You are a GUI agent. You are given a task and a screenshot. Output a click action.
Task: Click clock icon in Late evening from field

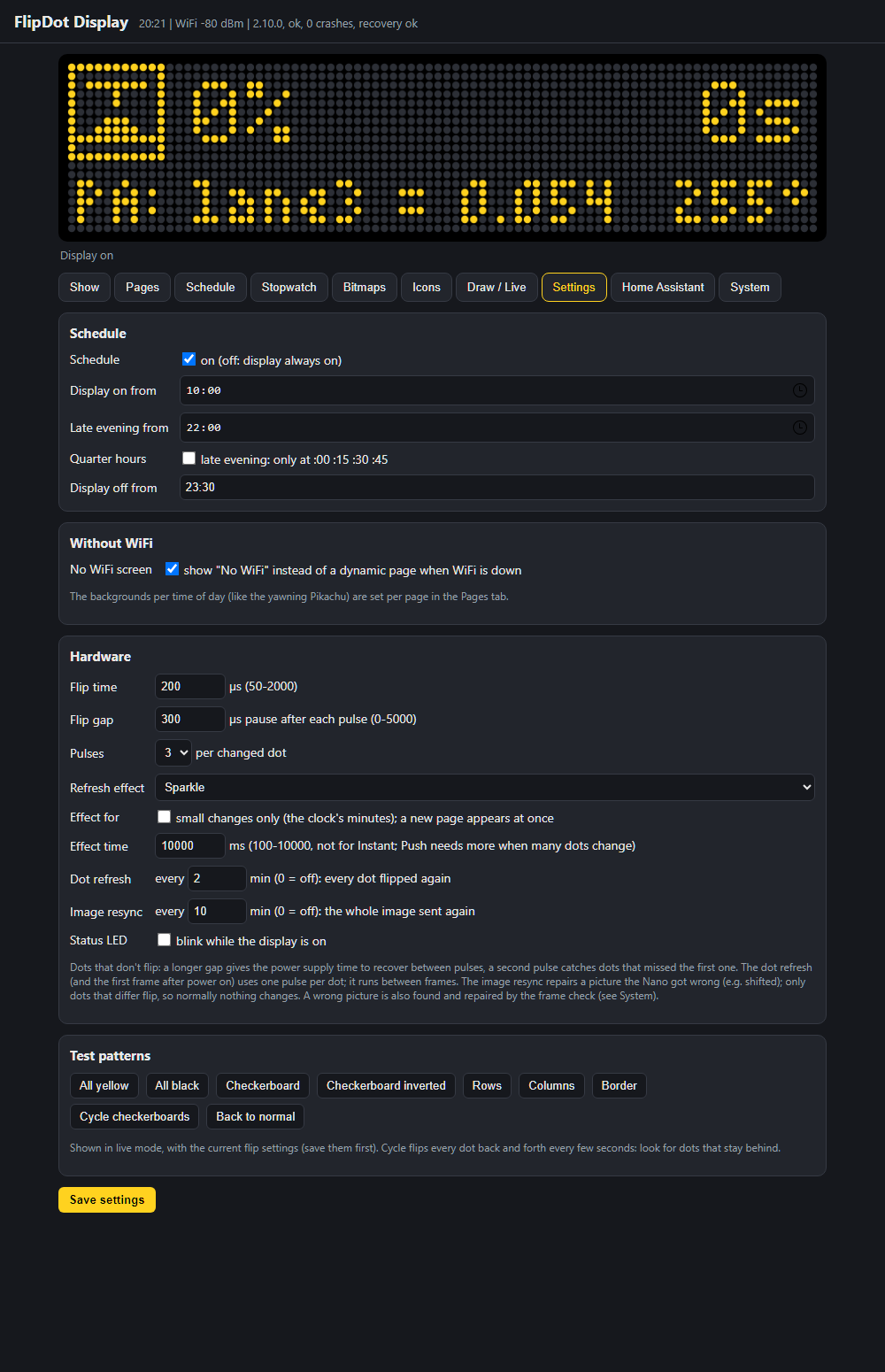pos(799,428)
